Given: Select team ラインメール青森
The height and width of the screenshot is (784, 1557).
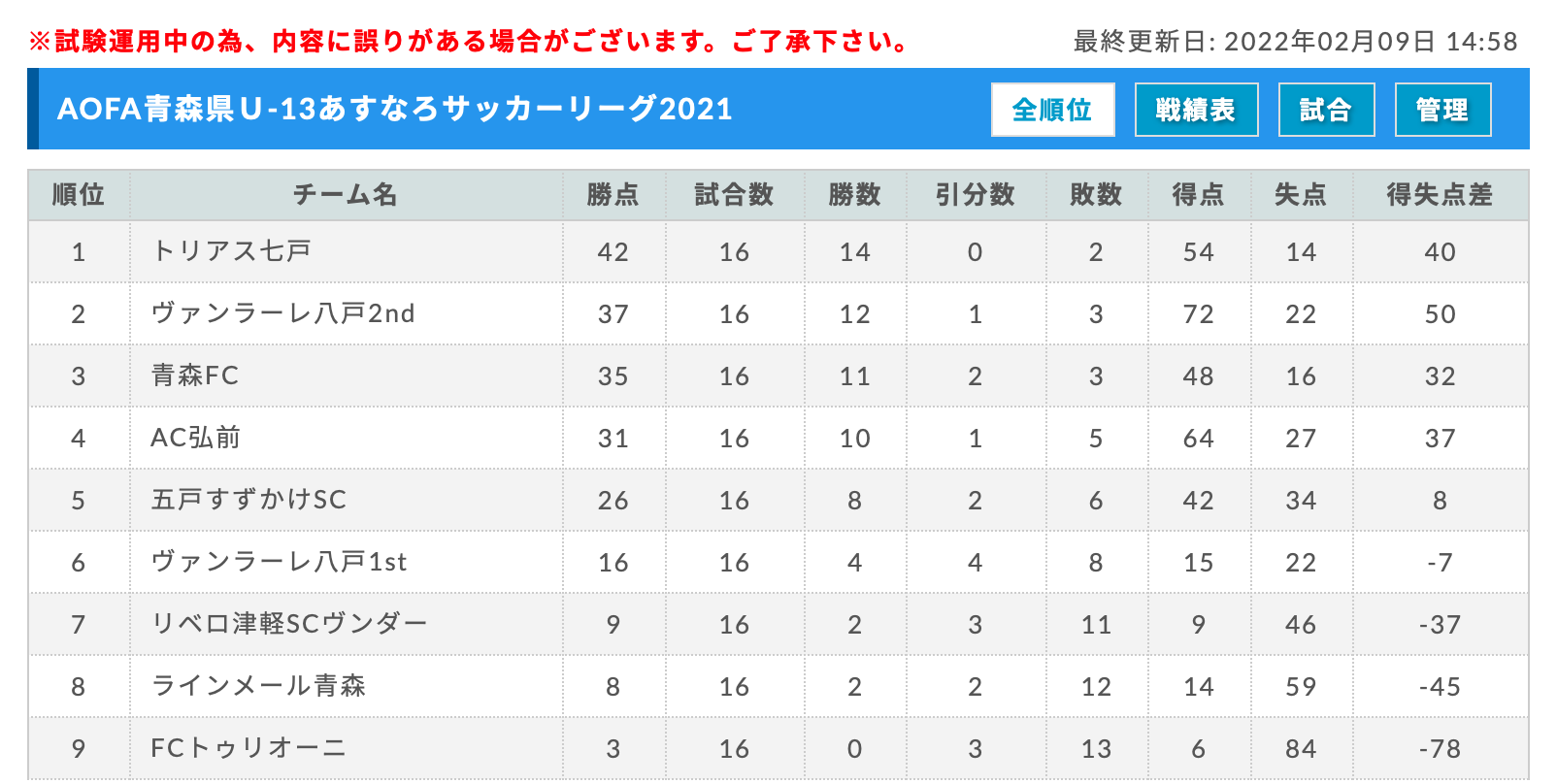Looking at the screenshot, I should [258, 686].
